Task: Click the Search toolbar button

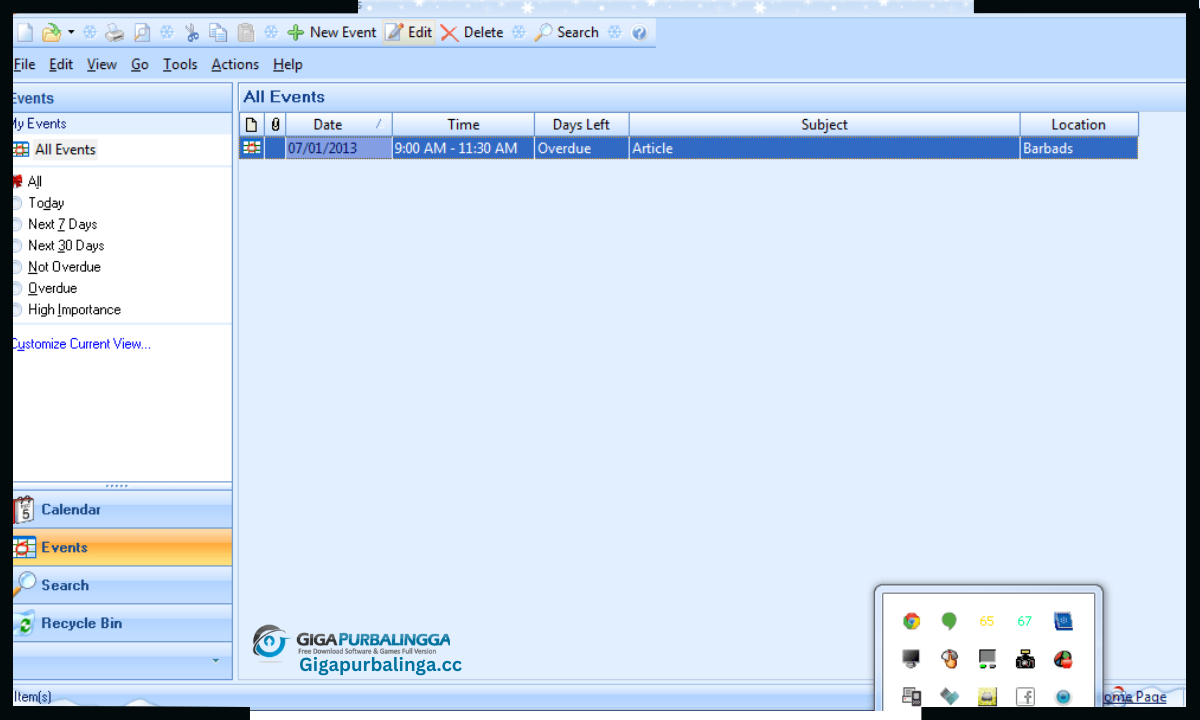Action: 566,32
